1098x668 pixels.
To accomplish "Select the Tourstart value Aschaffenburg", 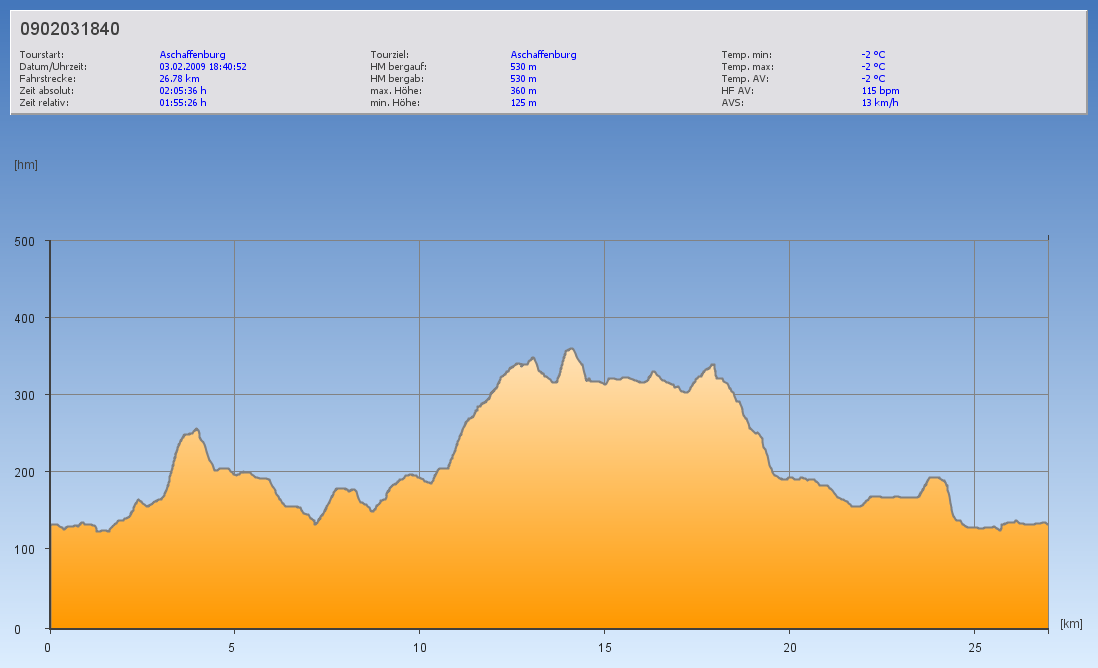I will click(192, 54).
